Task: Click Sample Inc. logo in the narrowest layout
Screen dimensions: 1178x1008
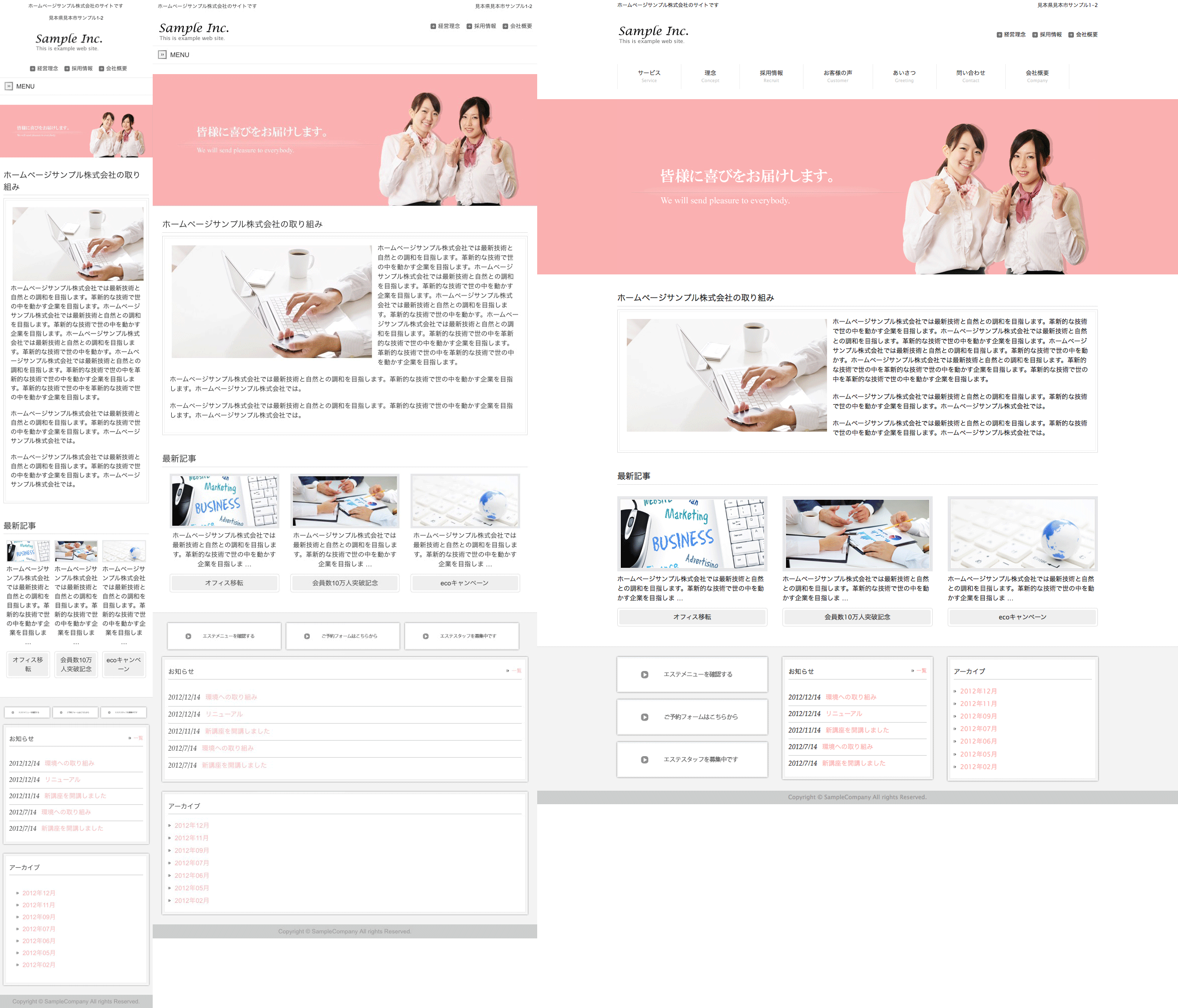Action: (x=69, y=40)
